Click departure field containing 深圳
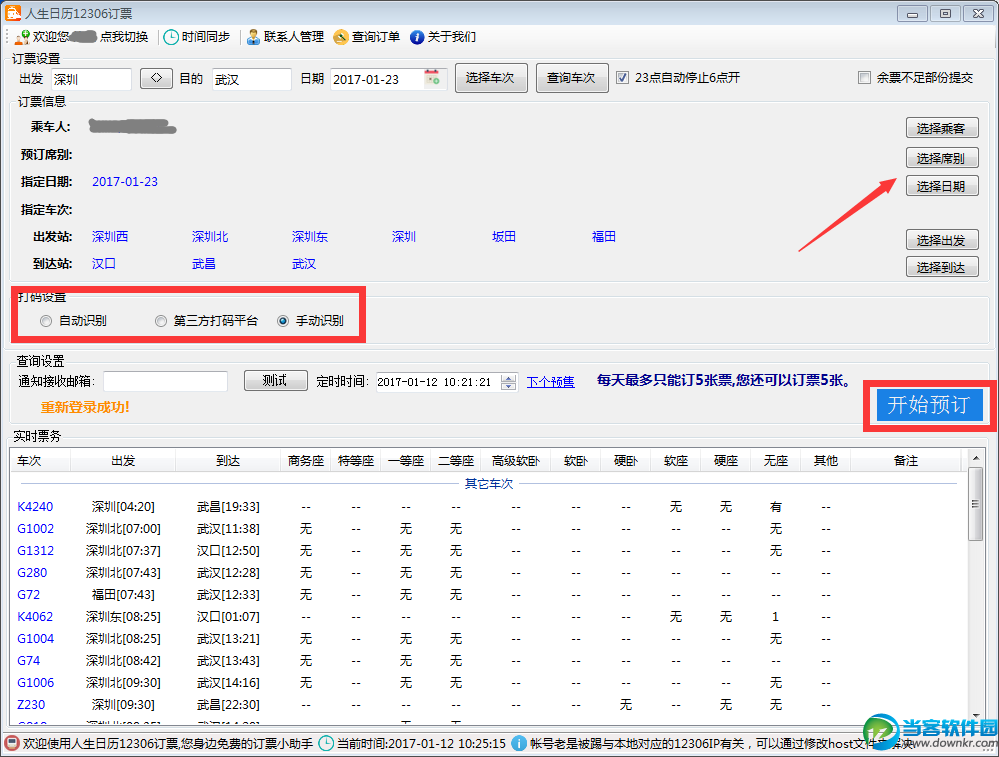Screen dimensions: 999x757 point(91,79)
